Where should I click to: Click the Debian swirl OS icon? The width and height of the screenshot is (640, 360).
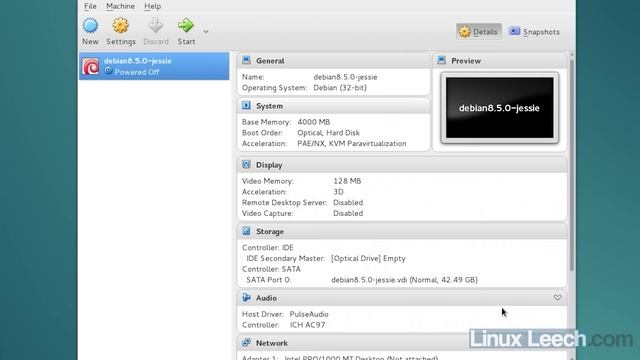pyautogui.click(x=91, y=66)
